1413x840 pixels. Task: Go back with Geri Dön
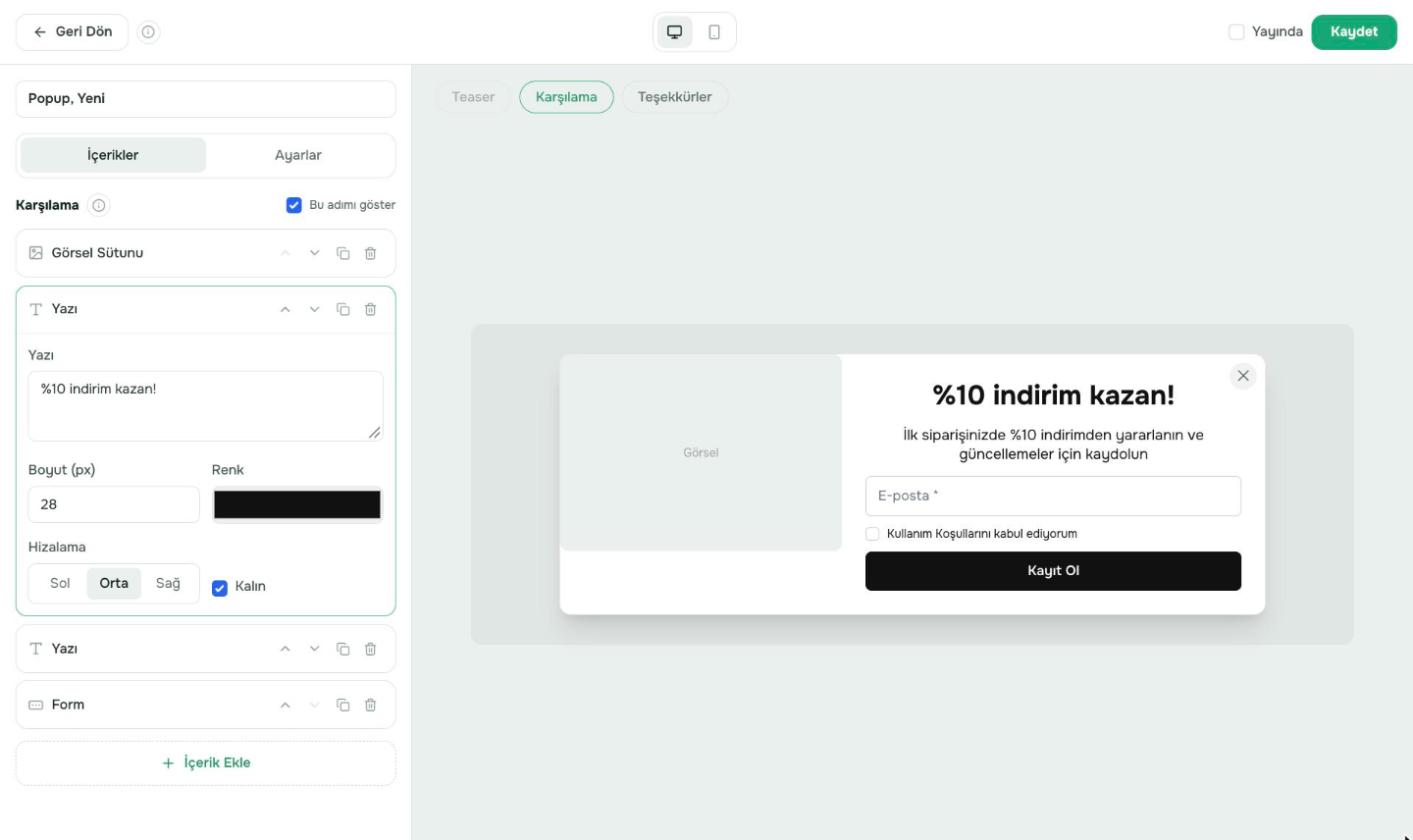72,32
